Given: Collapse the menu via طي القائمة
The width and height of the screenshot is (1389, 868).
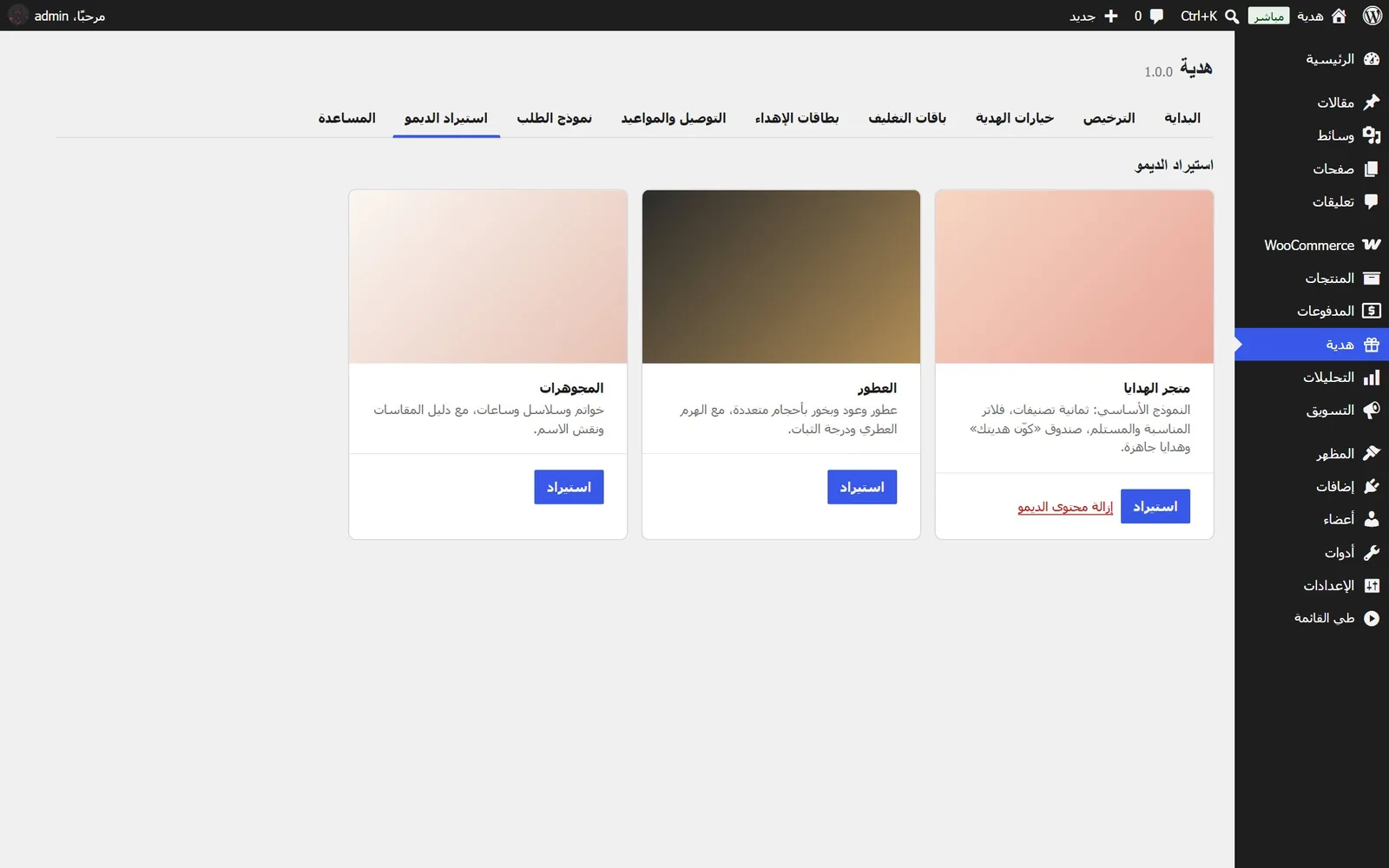Looking at the screenshot, I should (x=1336, y=618).
